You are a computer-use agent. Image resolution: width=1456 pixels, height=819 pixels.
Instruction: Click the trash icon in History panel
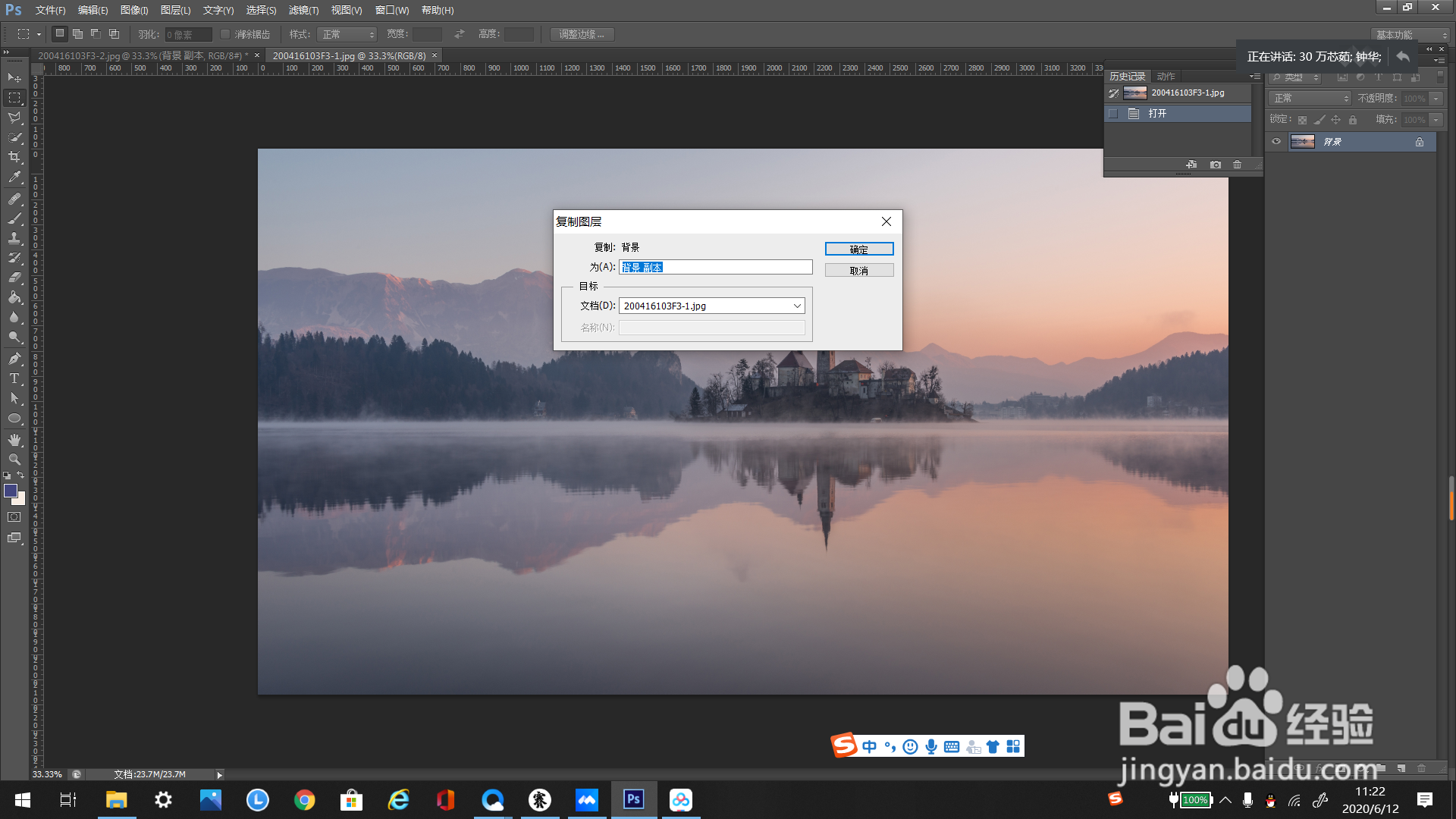(1238, 165)
